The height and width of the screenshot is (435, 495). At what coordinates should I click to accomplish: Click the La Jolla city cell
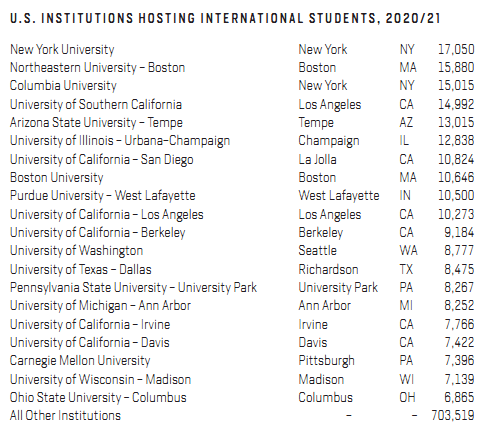coord(317,160)
